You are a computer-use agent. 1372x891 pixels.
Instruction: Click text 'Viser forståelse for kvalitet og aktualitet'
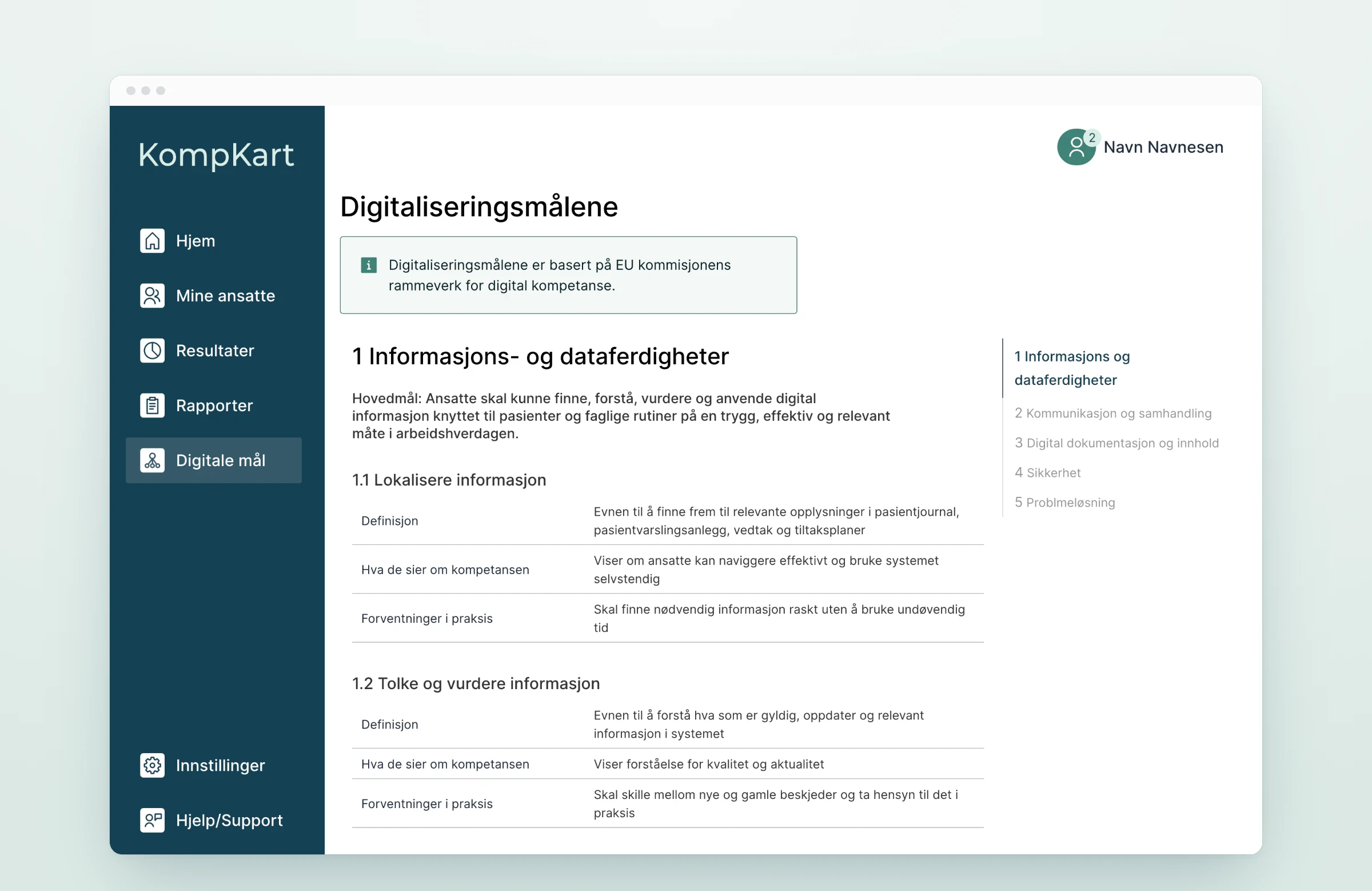709,764
